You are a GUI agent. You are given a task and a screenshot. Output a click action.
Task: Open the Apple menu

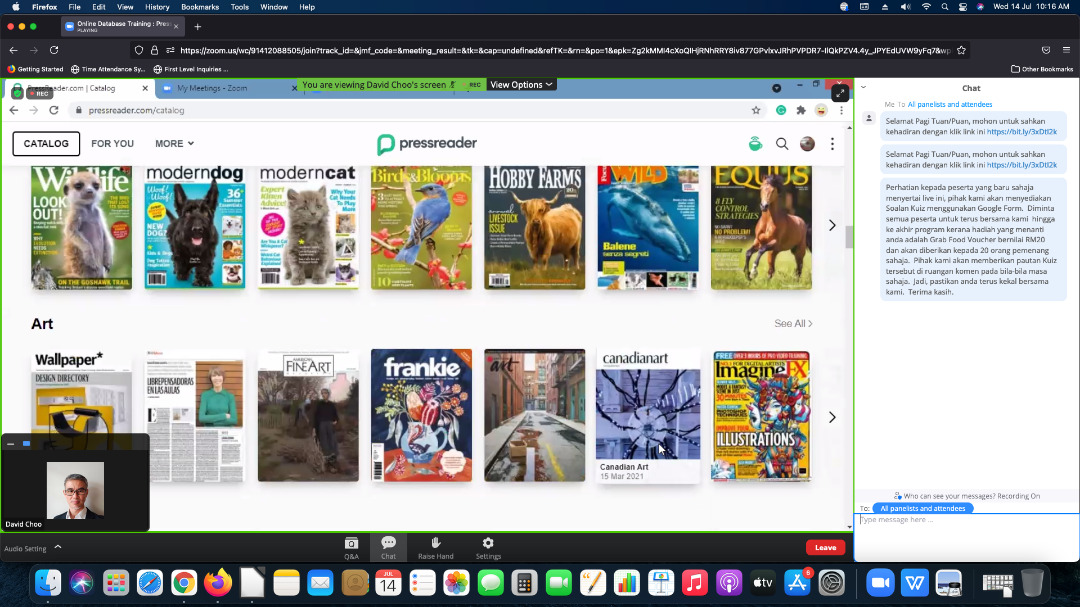point(16,7)
